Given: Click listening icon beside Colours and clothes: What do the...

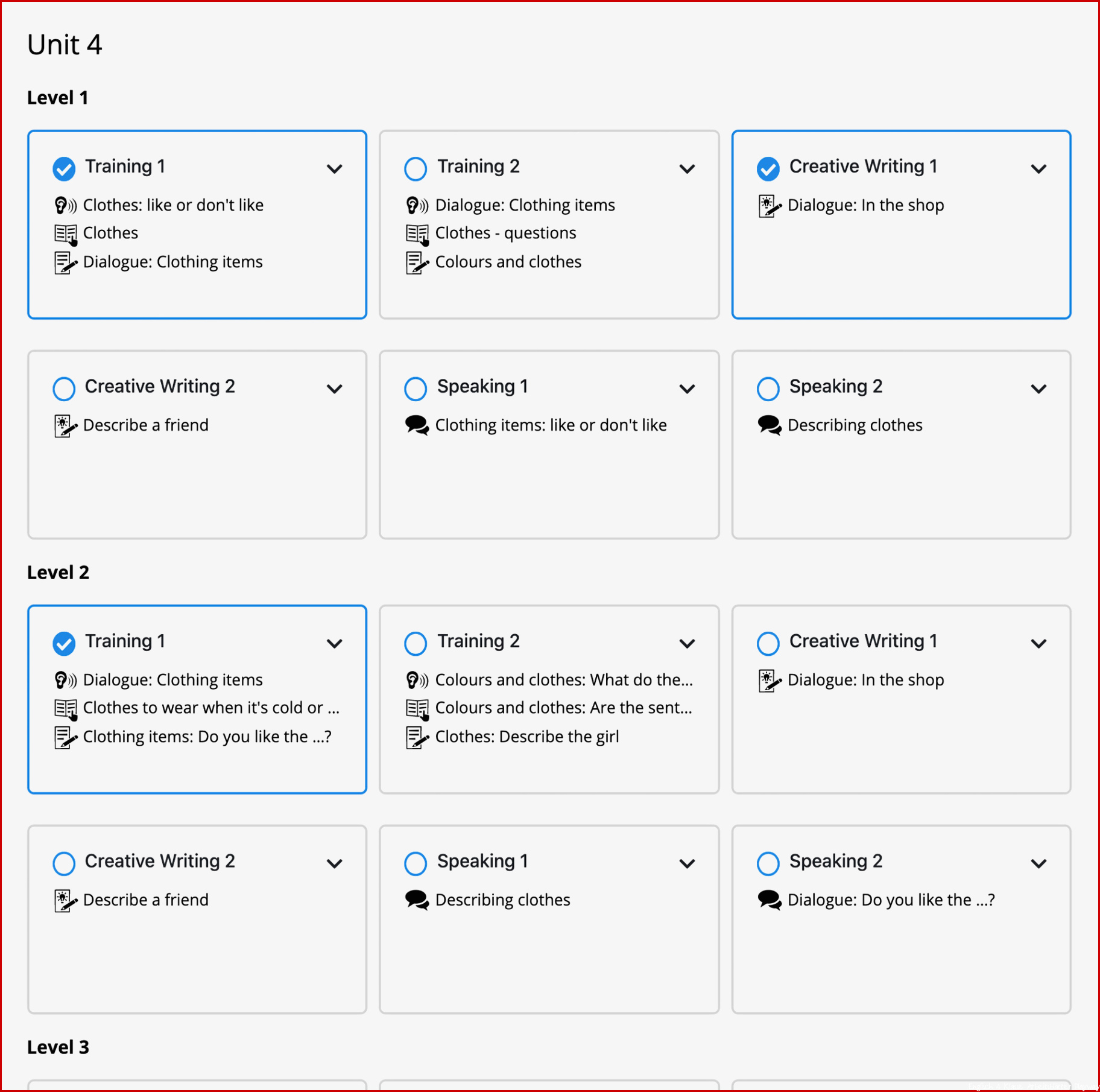Looking at the screenshot, I should click(417, 681).
